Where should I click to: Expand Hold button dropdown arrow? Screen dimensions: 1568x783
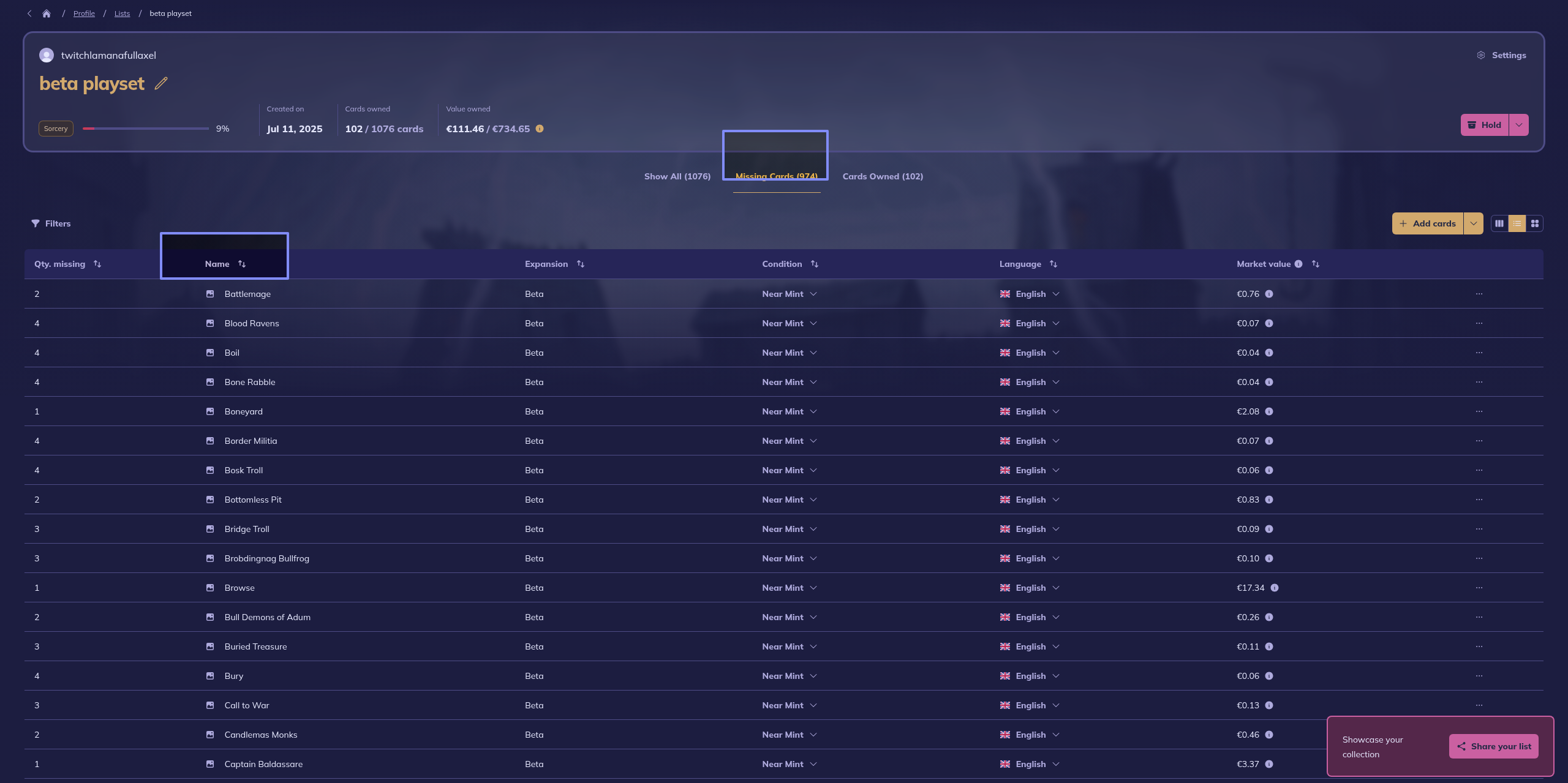point(1519,125)
